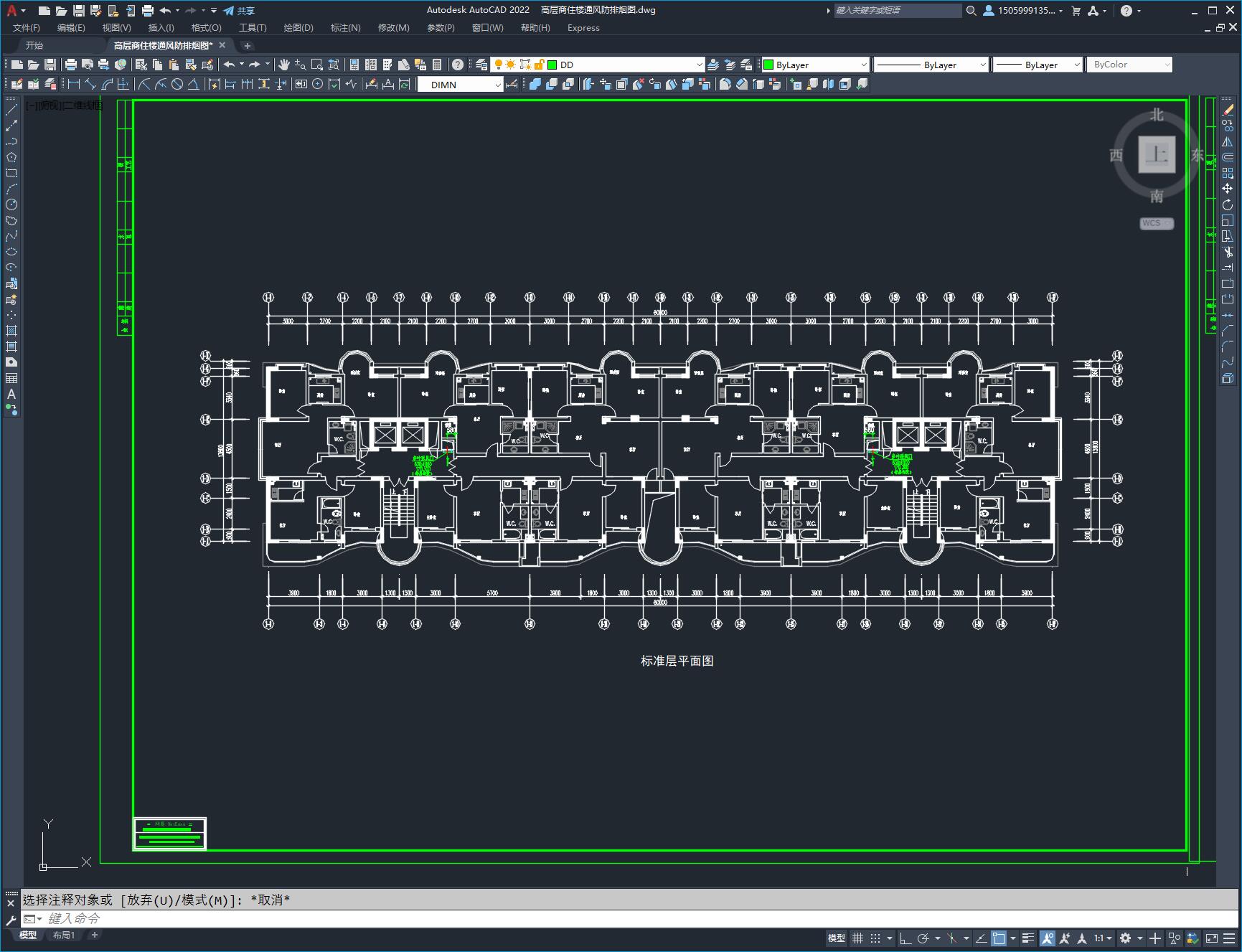
Task: Click the signed-in account 1505999135
Action: [x=1022, y=11]
